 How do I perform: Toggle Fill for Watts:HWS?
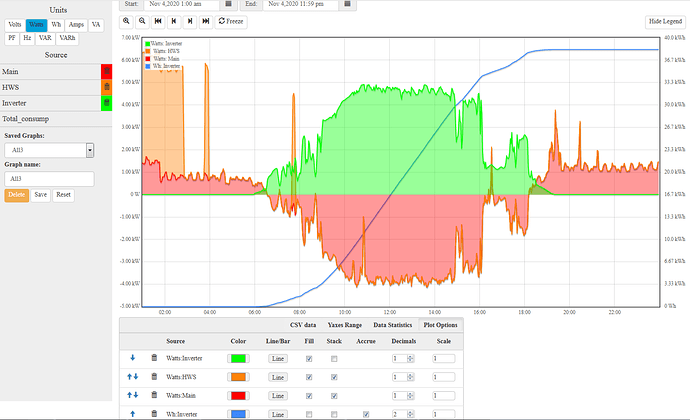(x=309, y=377)
